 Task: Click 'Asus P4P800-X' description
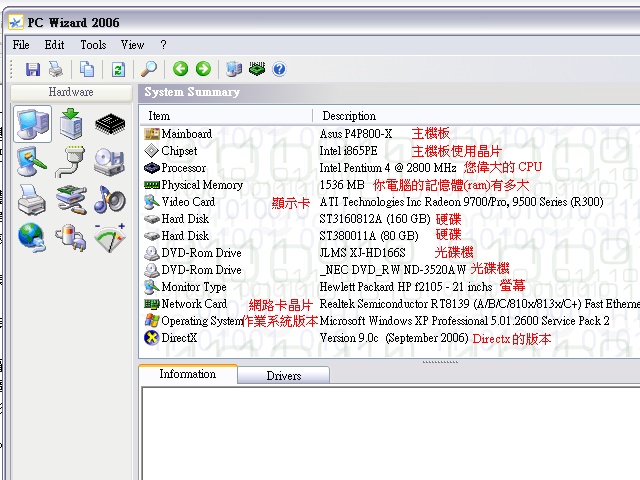point(356,133)
